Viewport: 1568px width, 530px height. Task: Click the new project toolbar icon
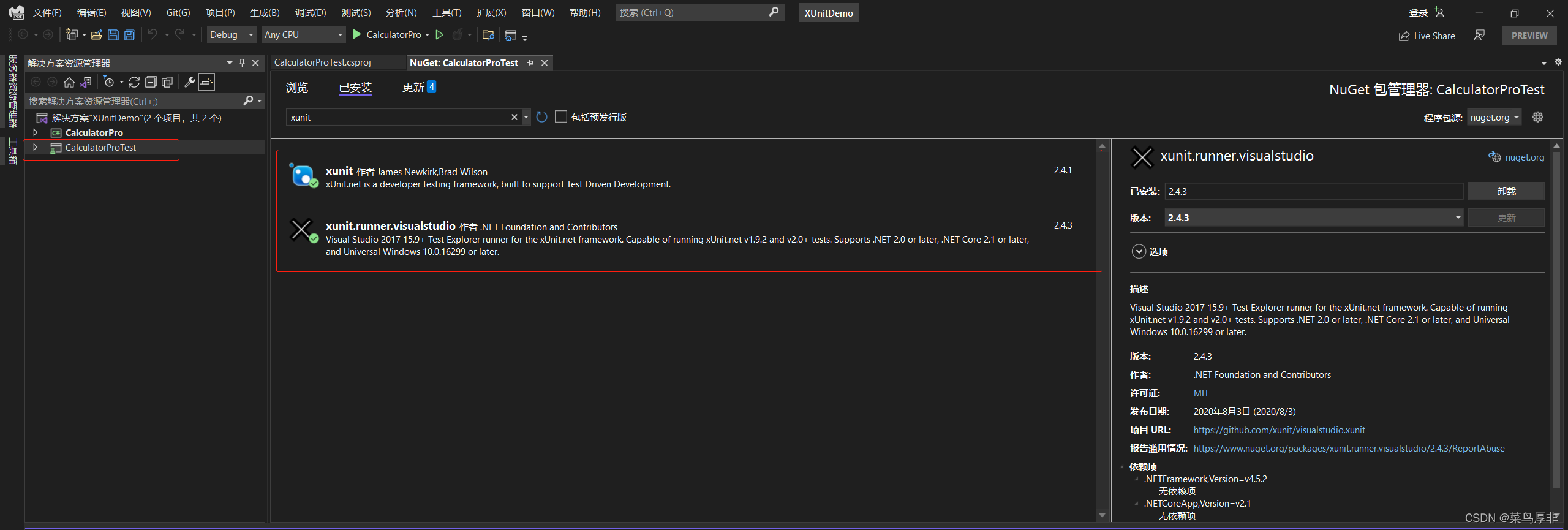pos(72,35)
